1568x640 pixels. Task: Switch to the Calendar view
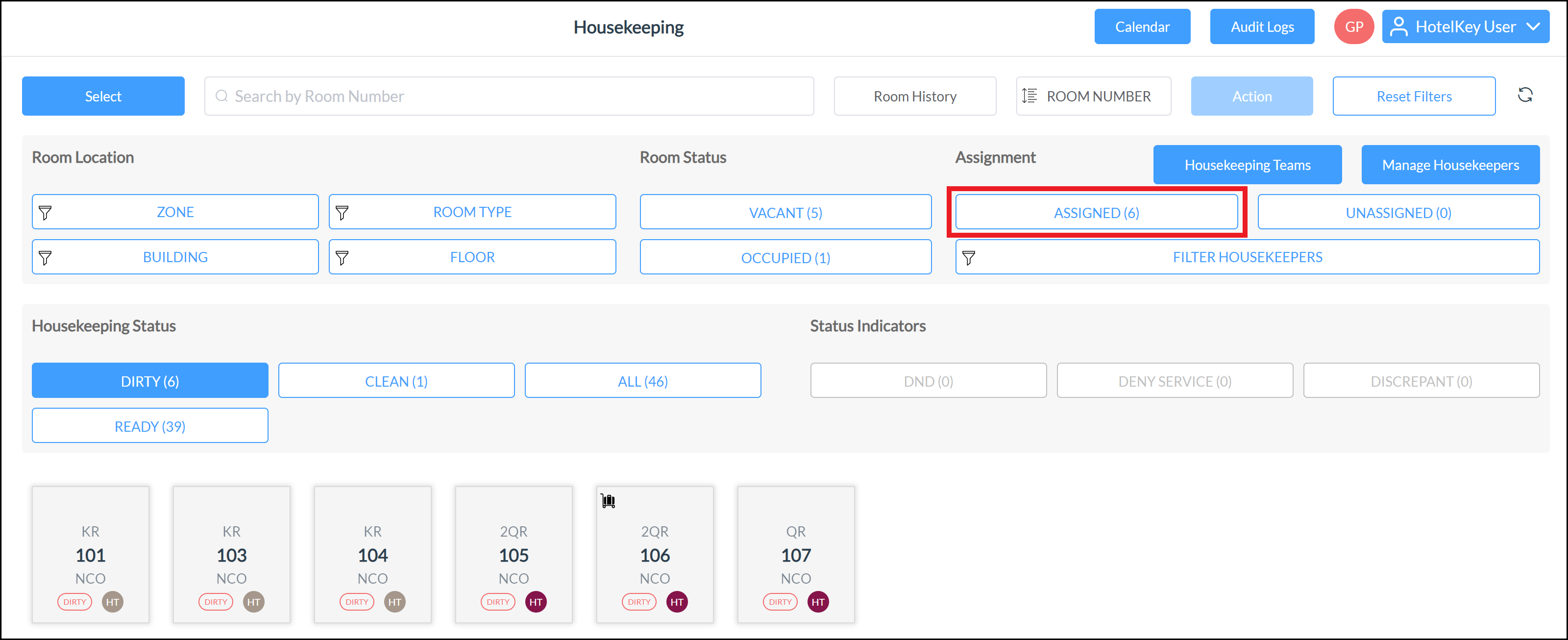coord(1142,26)
